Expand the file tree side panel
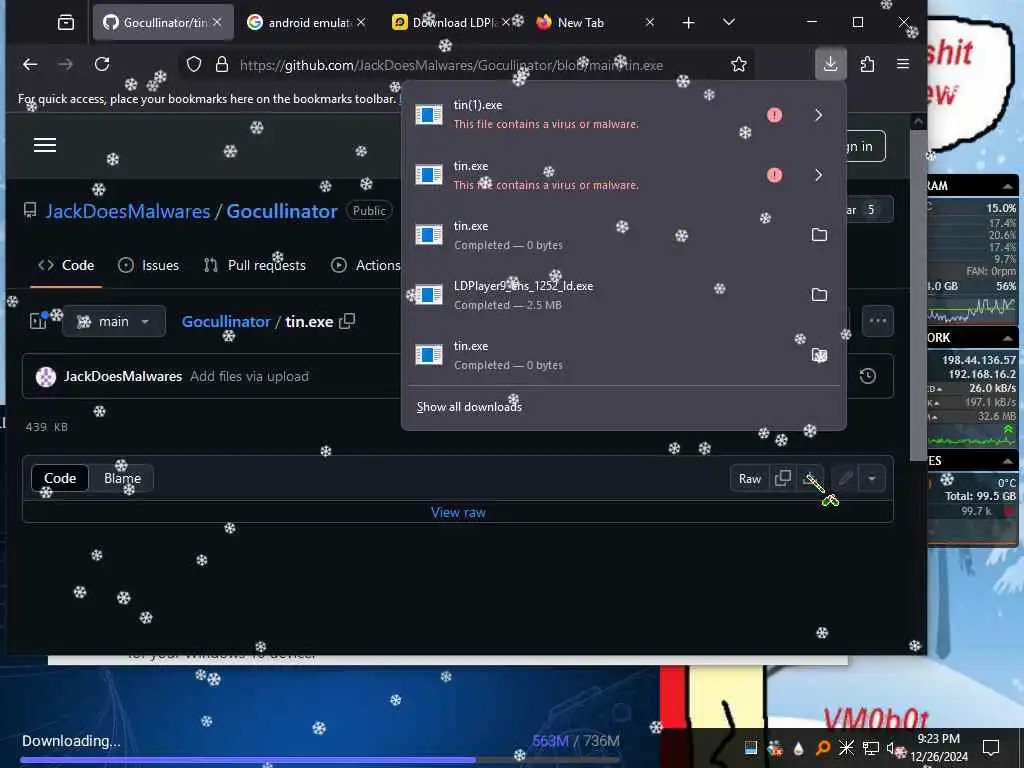This screenshot has height=768, width=1024. (x=38, y=321)
